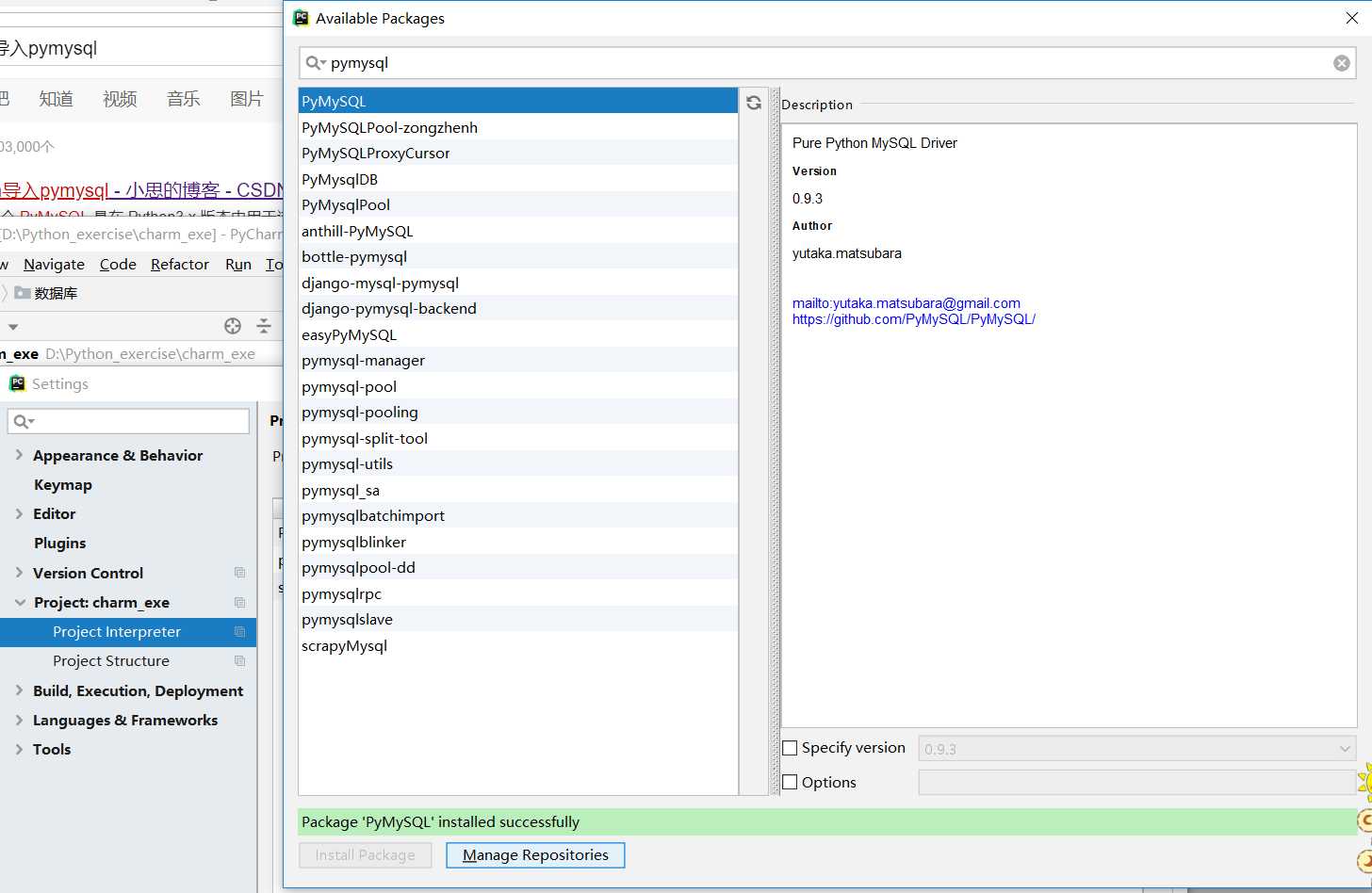
Task: Expand the Version Control node
Action: (20, 573)
